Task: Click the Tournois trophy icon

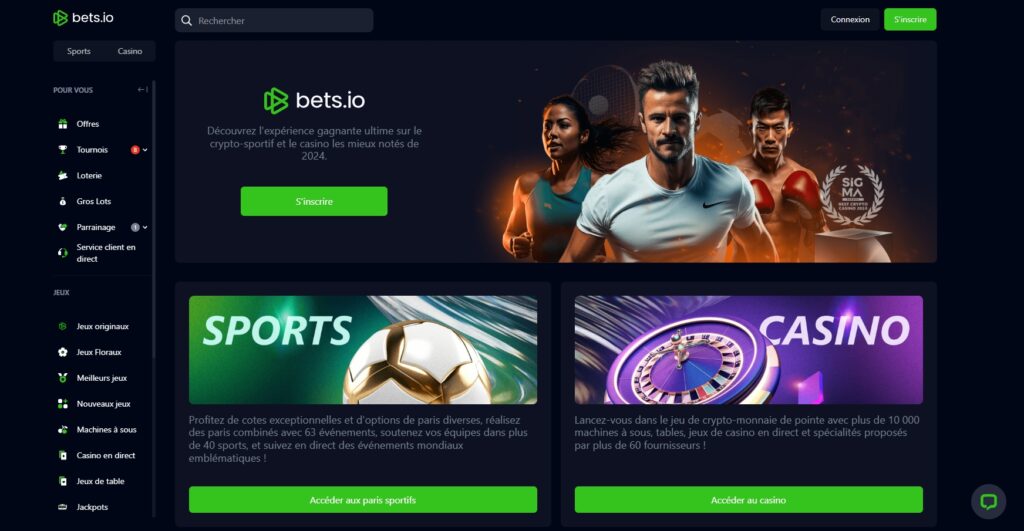Action: [63, 150]
